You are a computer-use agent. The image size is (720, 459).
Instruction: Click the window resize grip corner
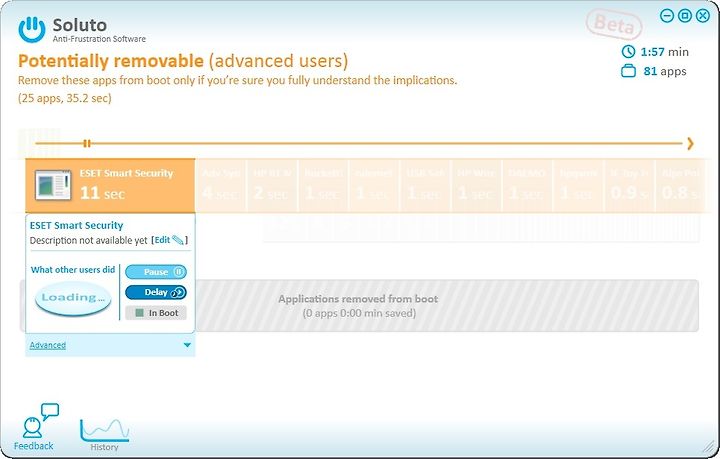(709, 446)
